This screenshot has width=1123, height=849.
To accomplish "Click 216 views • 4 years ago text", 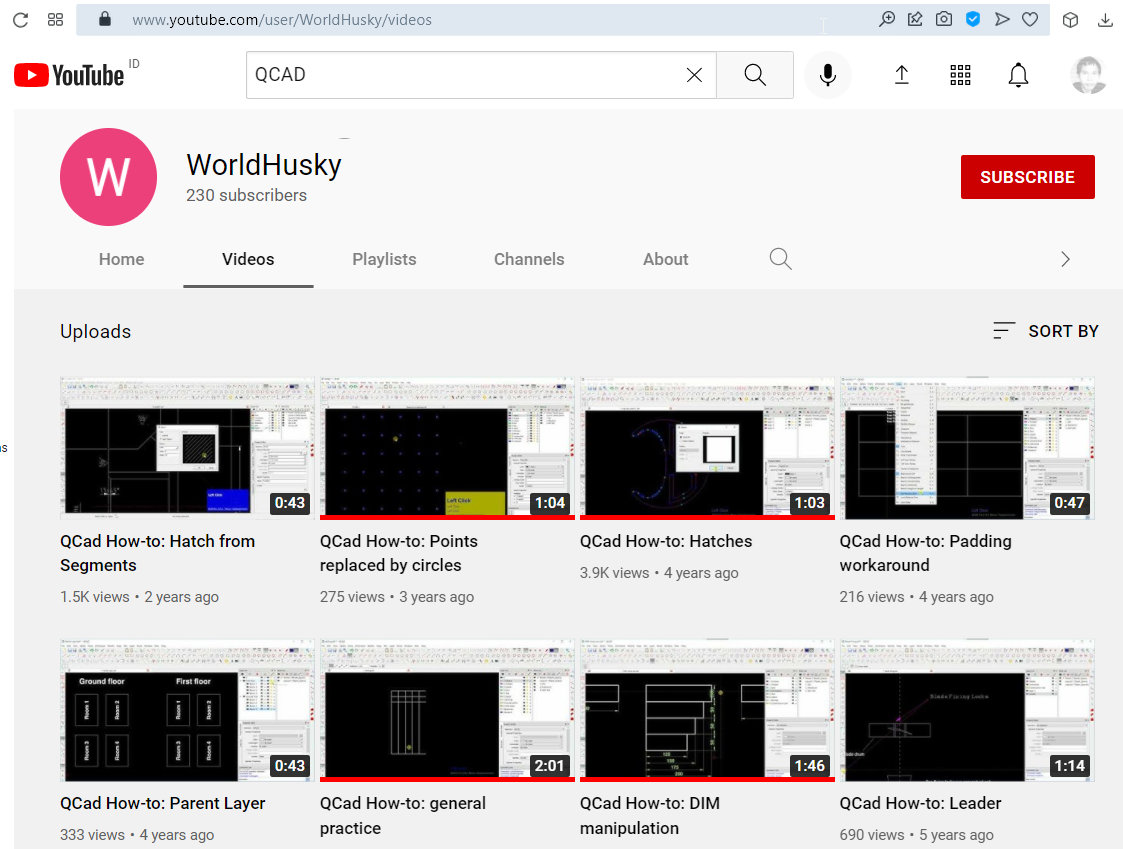I will (x=917, y=597).
